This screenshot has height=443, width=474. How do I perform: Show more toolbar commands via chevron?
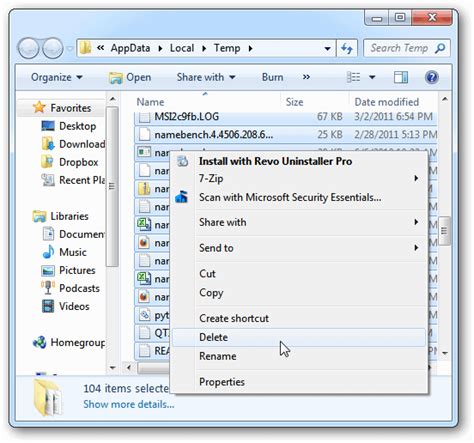tap(306, 77)
